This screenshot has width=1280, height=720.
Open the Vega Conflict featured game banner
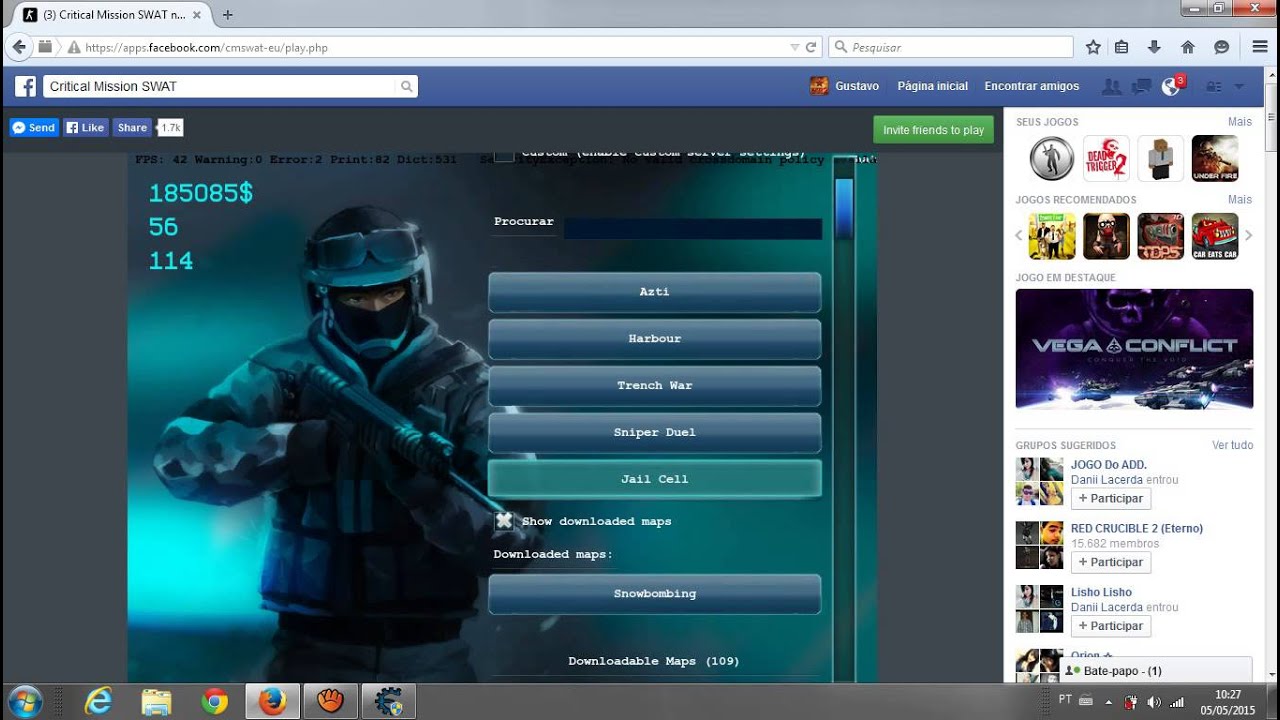pyautogui.click(x=1134, y=349)
